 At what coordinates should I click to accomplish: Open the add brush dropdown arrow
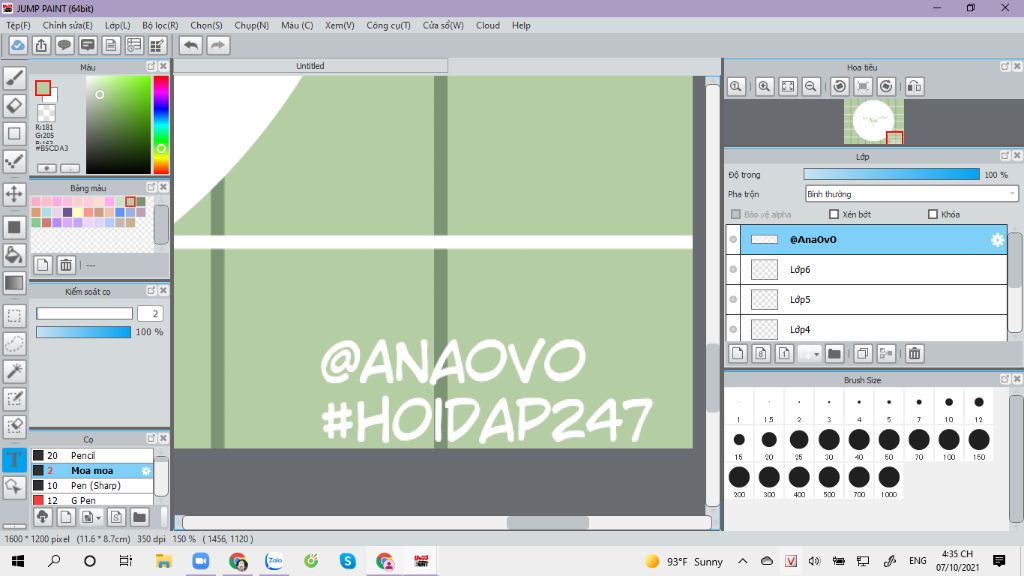click(x=98, y=517)
